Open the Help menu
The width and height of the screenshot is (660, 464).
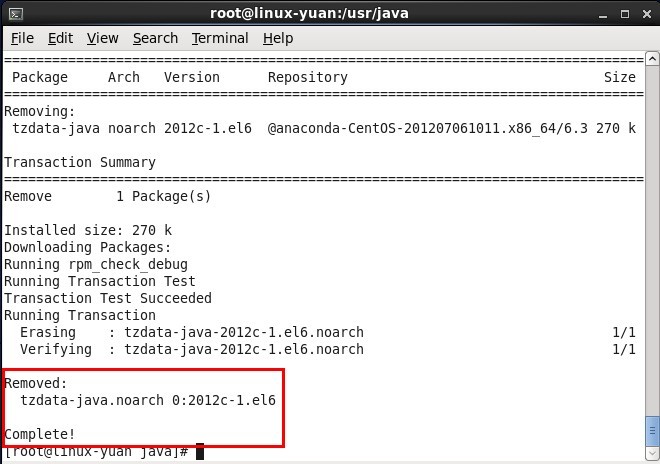pyautogui.click(x=278, y=38)
